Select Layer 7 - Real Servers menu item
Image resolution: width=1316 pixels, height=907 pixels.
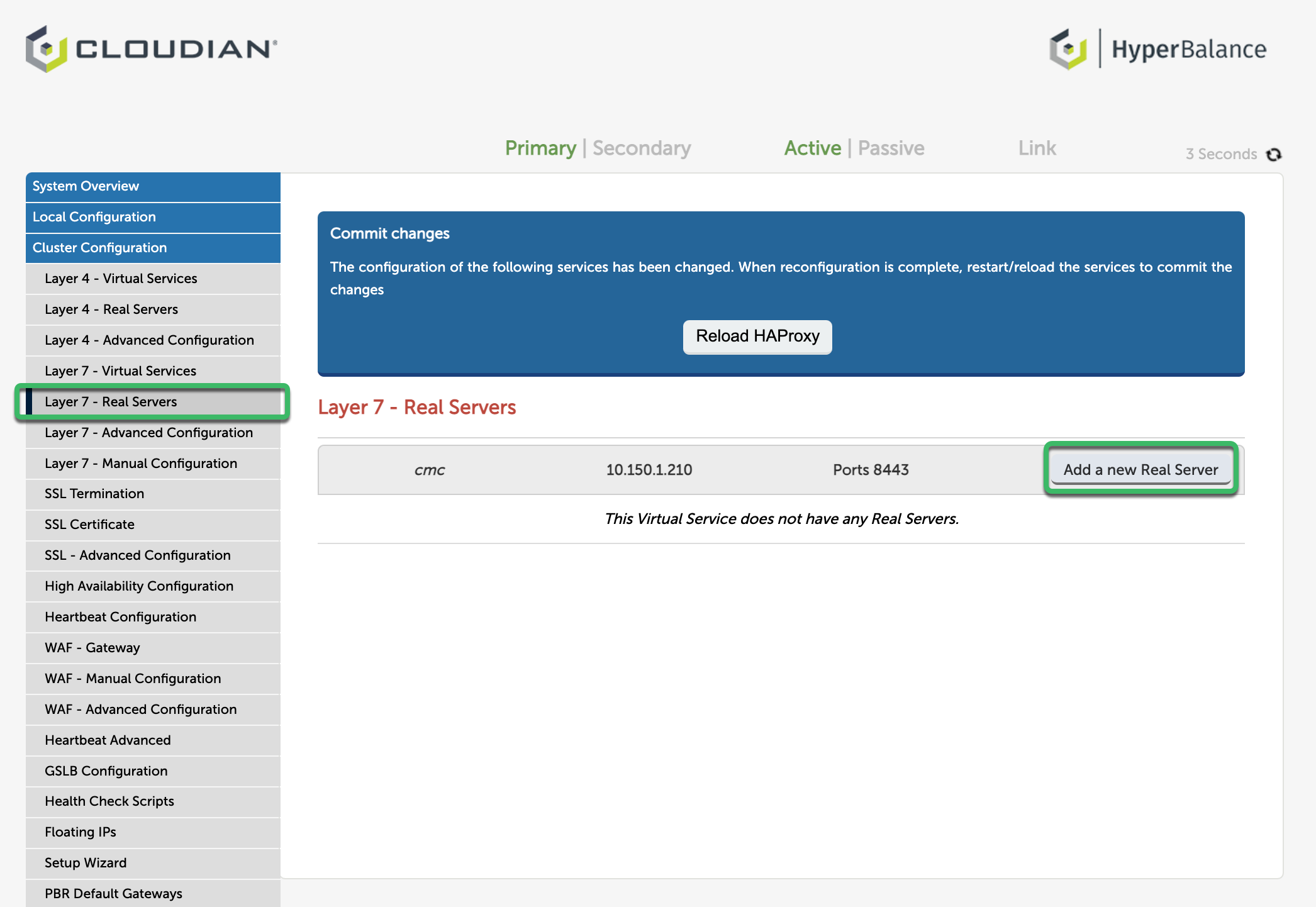153,402
